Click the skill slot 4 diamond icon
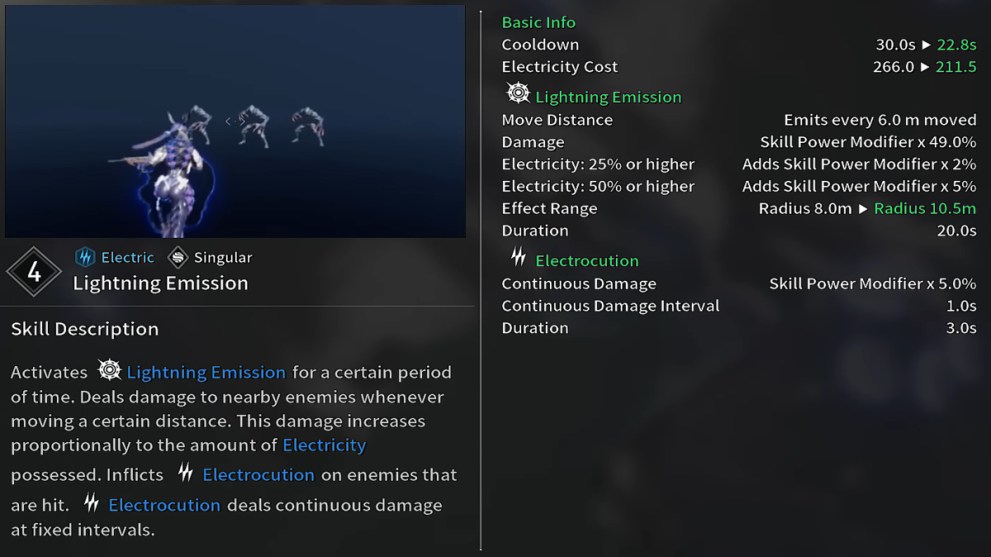This screenshot has height=557, width=991. coord(34,272)
